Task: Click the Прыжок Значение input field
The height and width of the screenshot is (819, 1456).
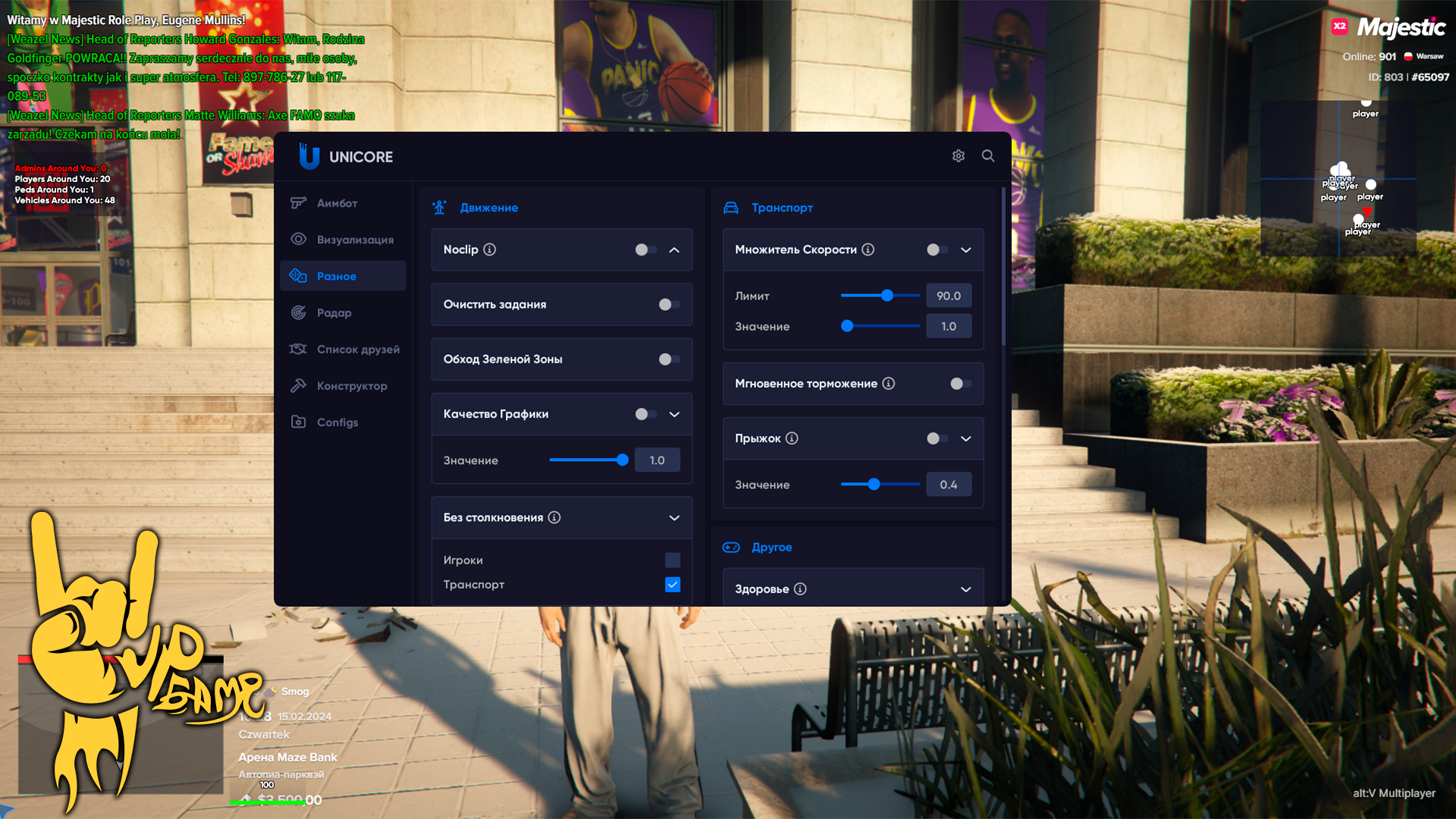Action: coord(948,485)
